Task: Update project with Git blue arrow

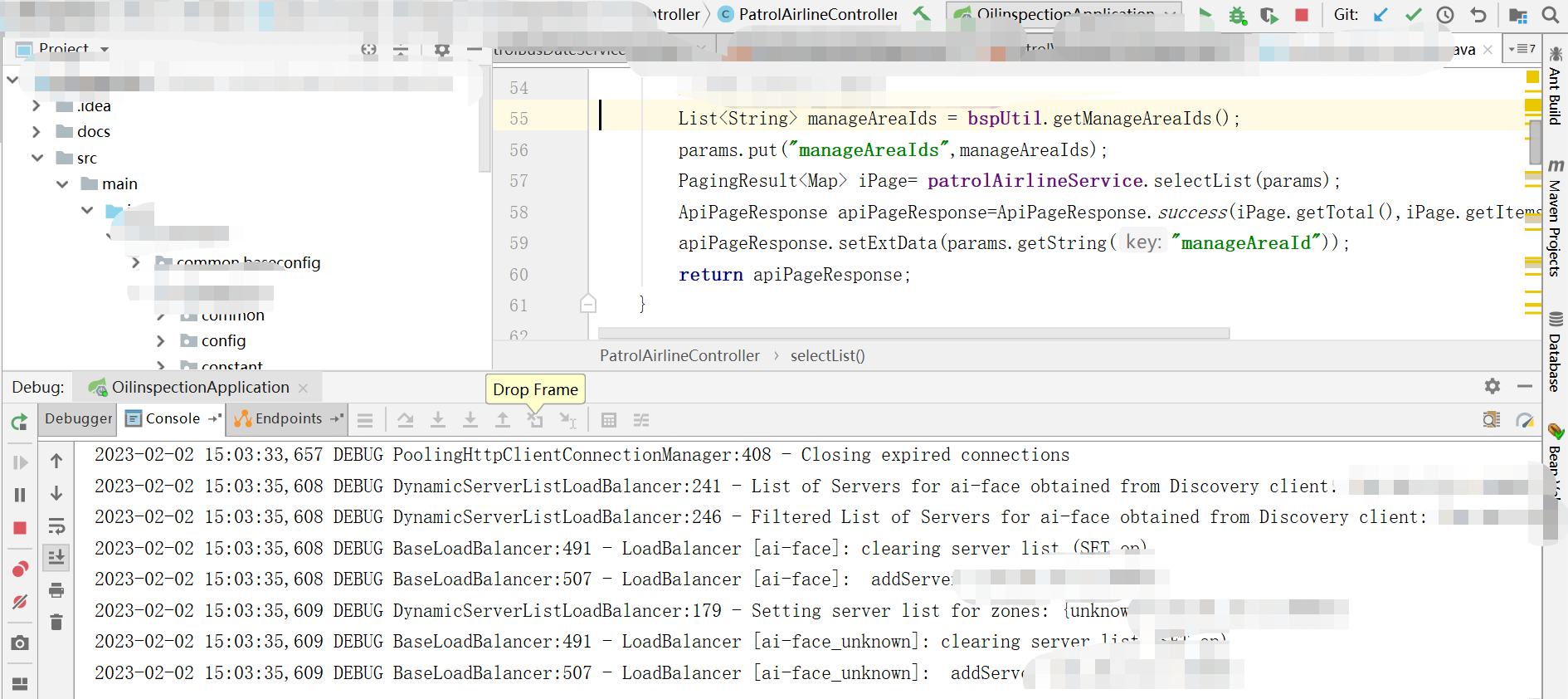Action: pos(1381,15)
